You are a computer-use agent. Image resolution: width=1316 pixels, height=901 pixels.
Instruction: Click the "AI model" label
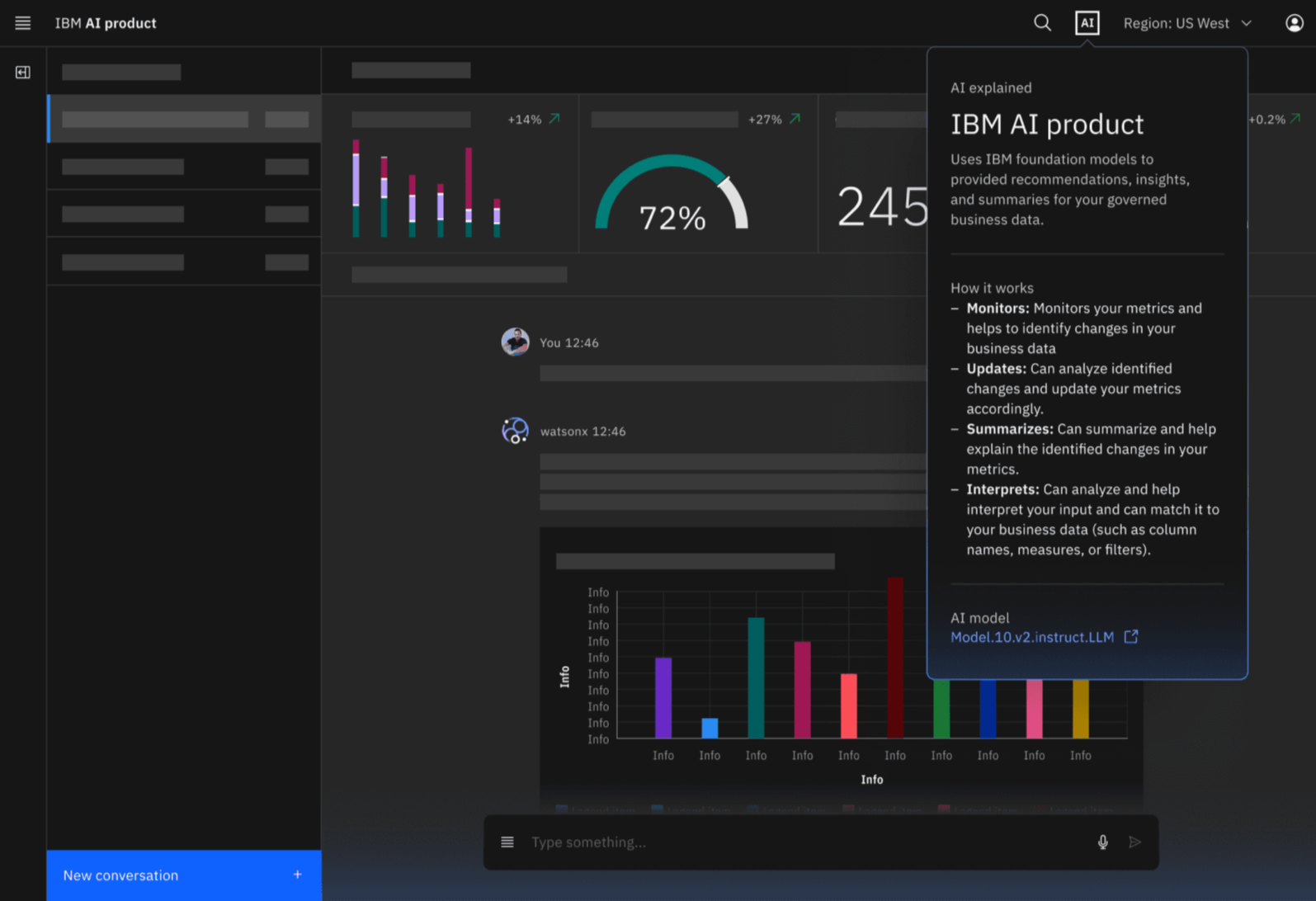(x=979, y=618)
